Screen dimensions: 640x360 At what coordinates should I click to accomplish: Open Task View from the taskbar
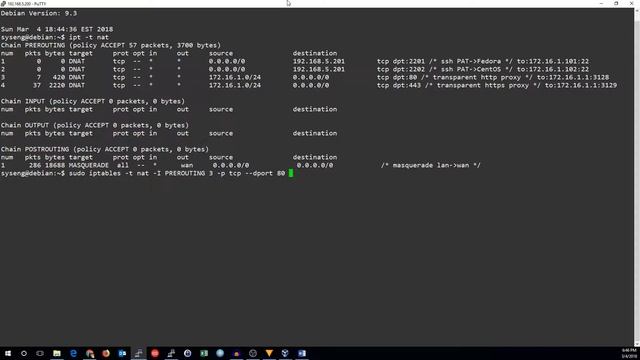pyautogui.click(x=40, y=353)
